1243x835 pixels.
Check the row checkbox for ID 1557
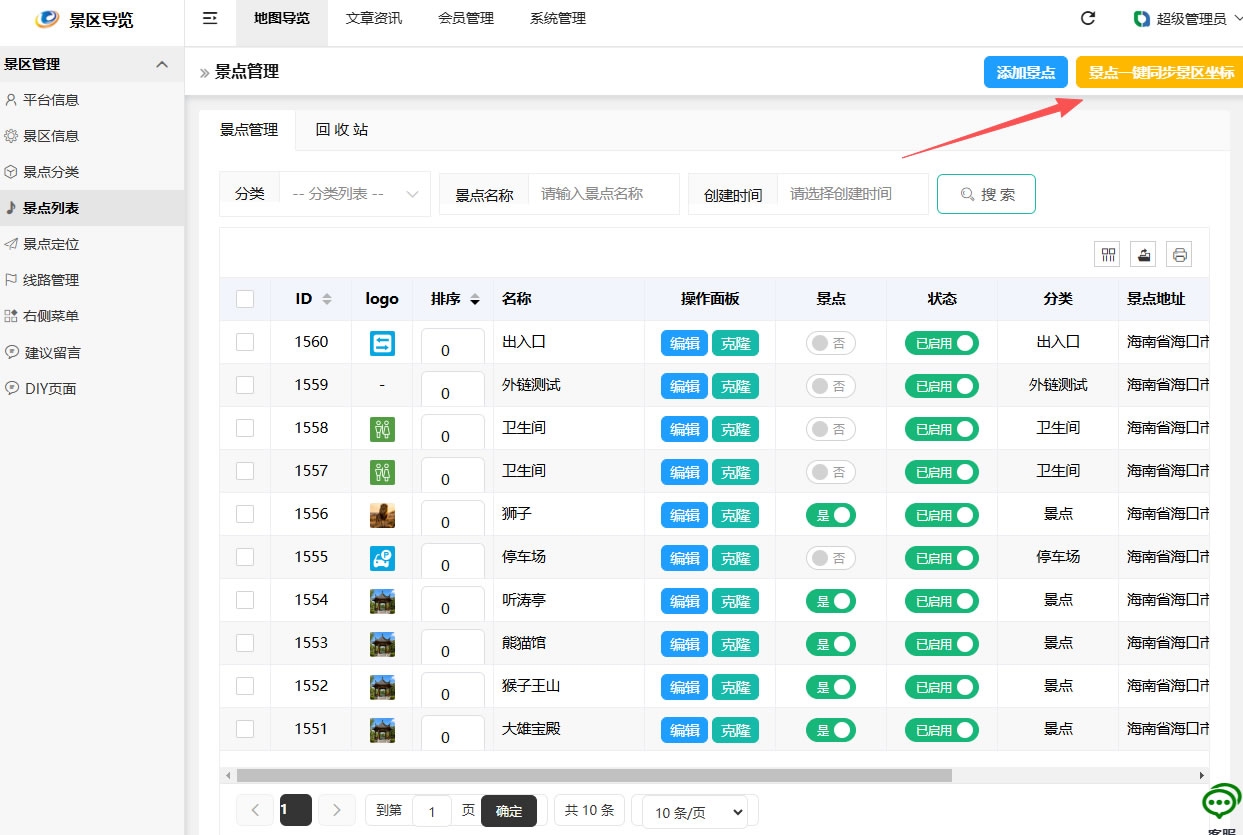coord(245,471)
